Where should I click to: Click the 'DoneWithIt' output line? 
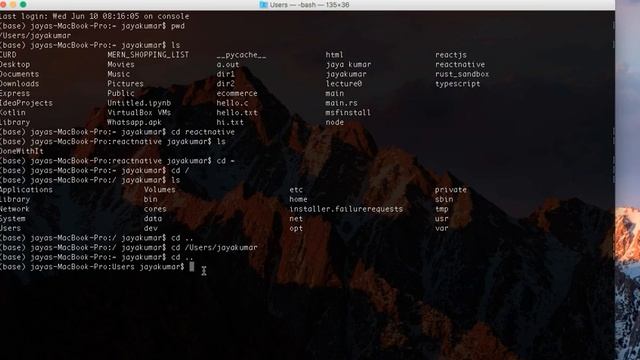(x=22, y=151)
